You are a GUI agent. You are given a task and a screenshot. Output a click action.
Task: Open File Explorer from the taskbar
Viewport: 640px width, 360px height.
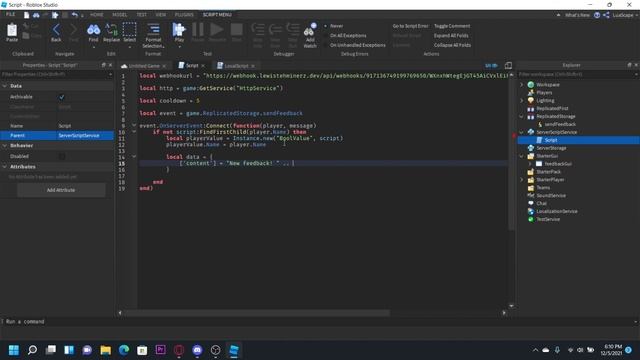tap(105, 350)
